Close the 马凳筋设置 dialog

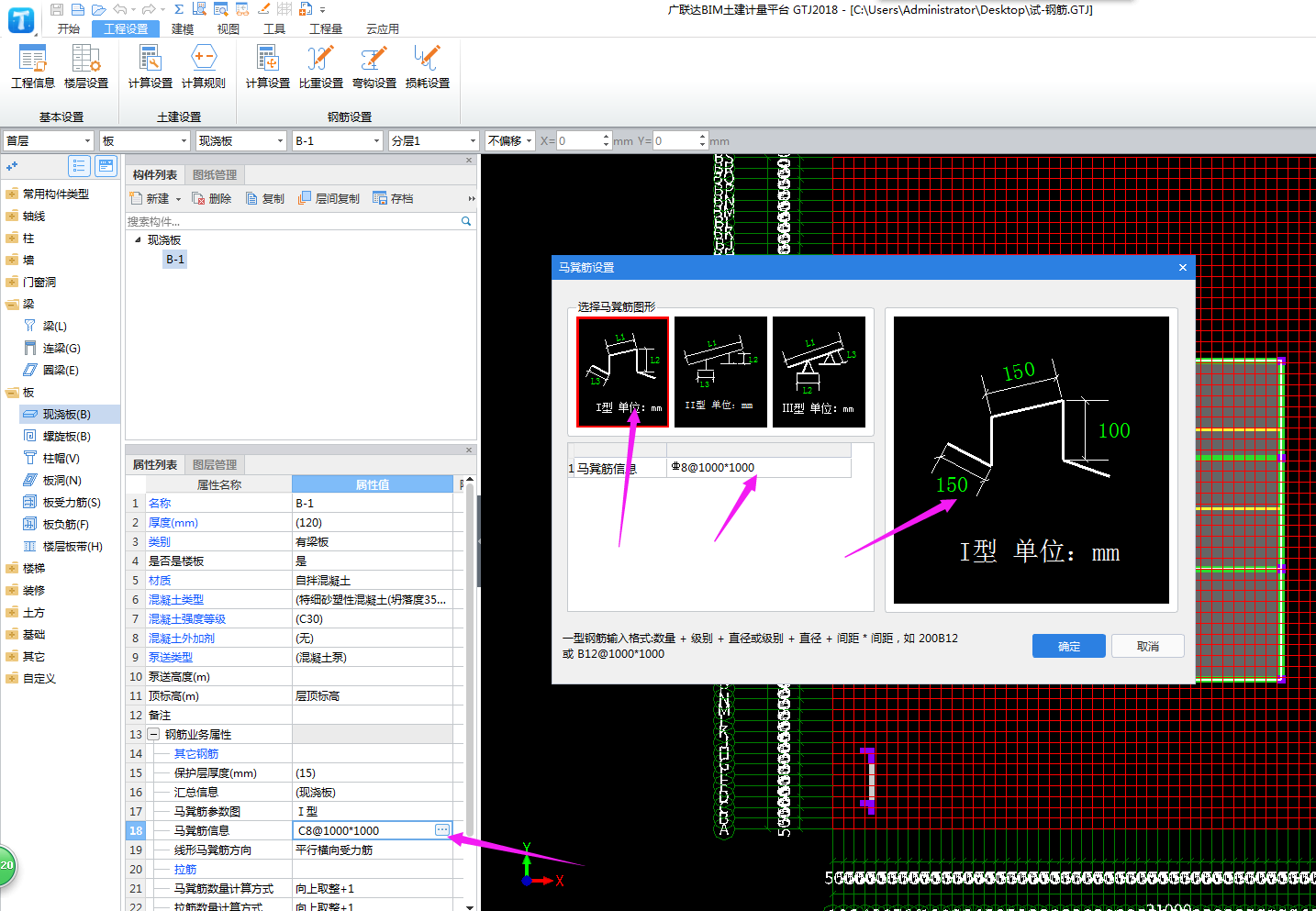pos(1183,267)
